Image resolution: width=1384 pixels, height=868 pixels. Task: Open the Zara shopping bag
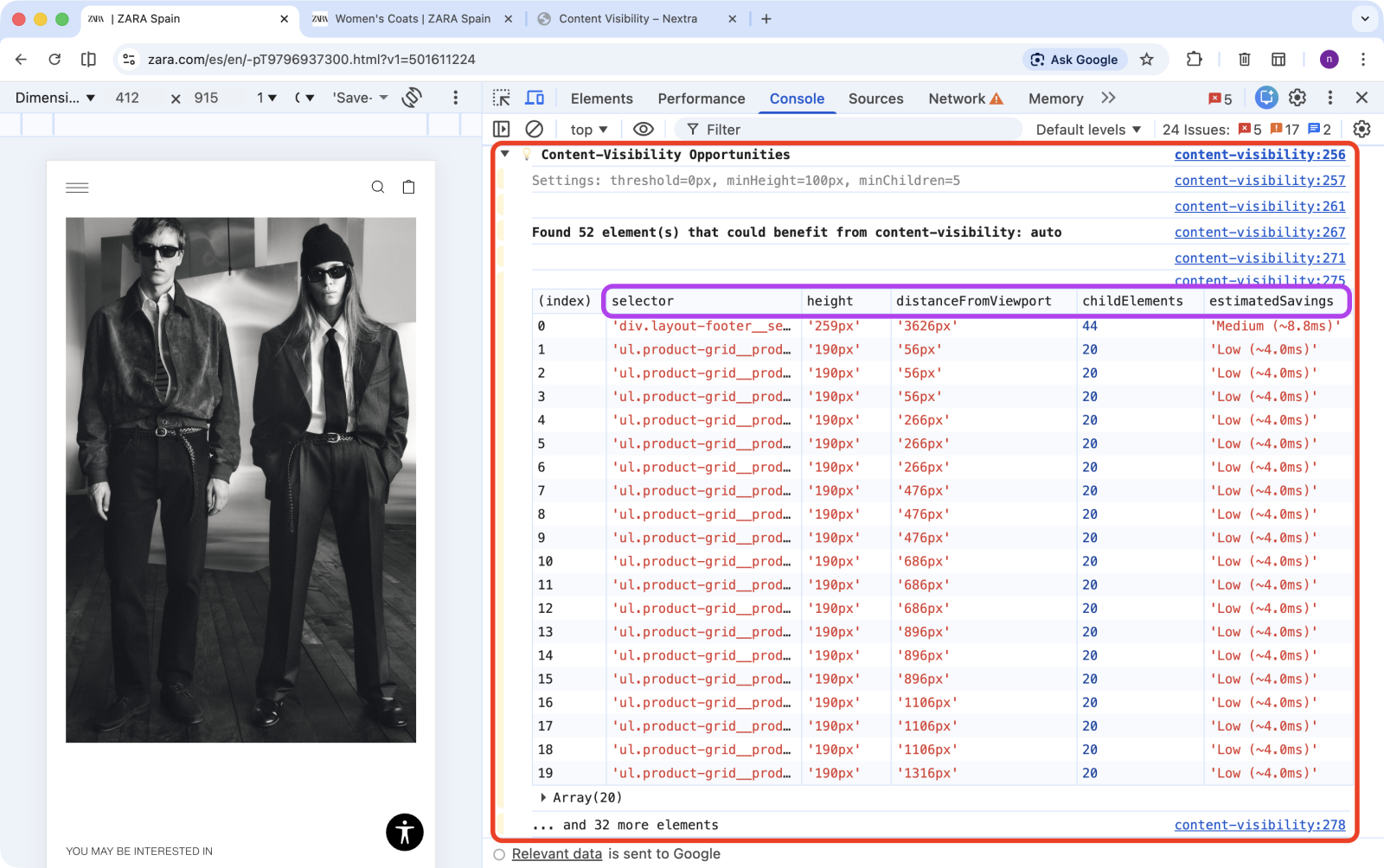point(409,187)
